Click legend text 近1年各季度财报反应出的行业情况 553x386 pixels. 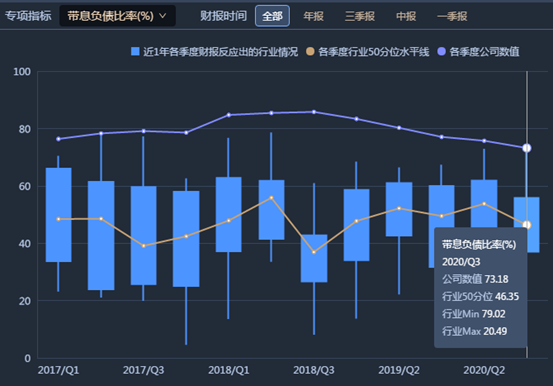220,52
